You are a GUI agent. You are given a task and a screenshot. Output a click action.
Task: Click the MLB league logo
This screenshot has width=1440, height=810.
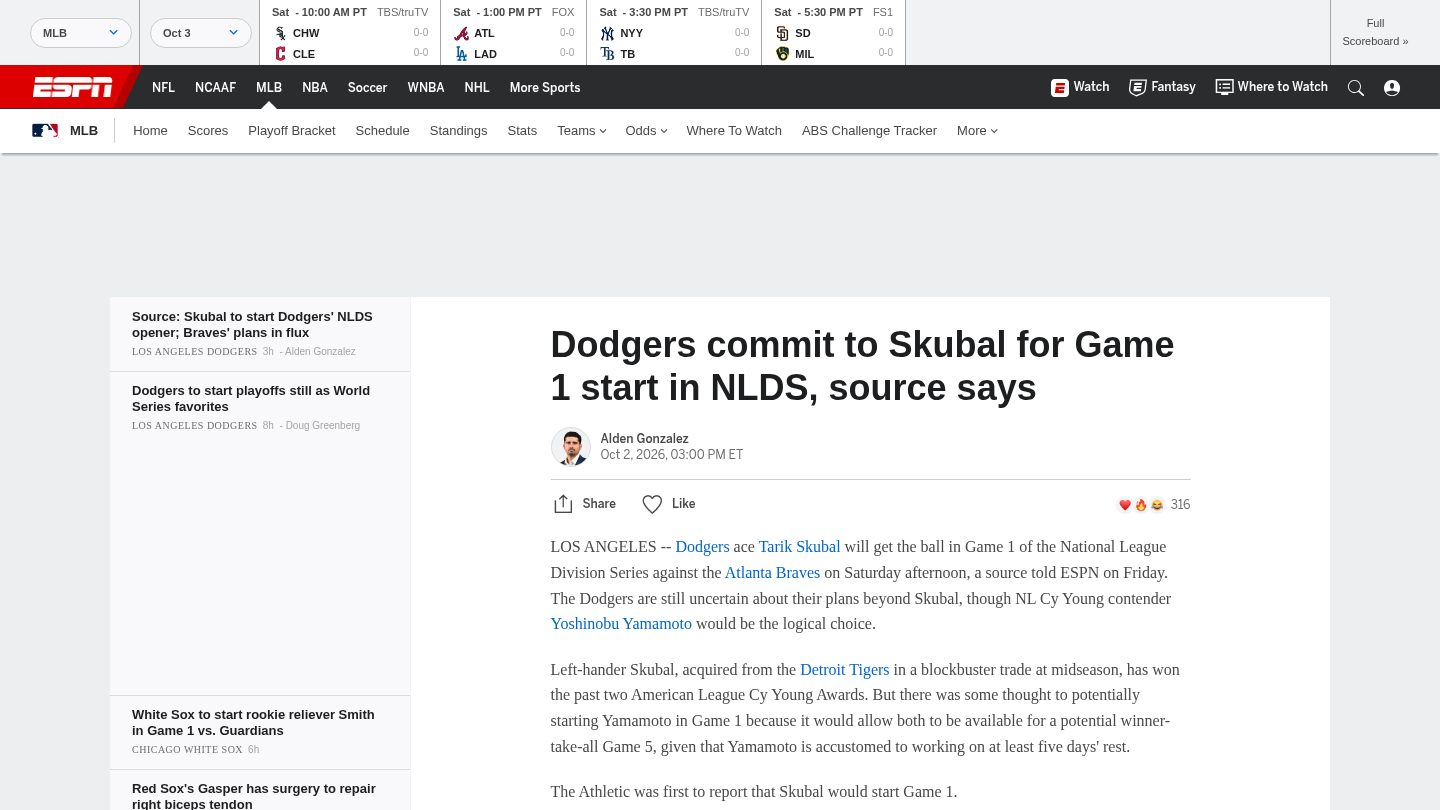pyautogui.click(x=45, y=130)
